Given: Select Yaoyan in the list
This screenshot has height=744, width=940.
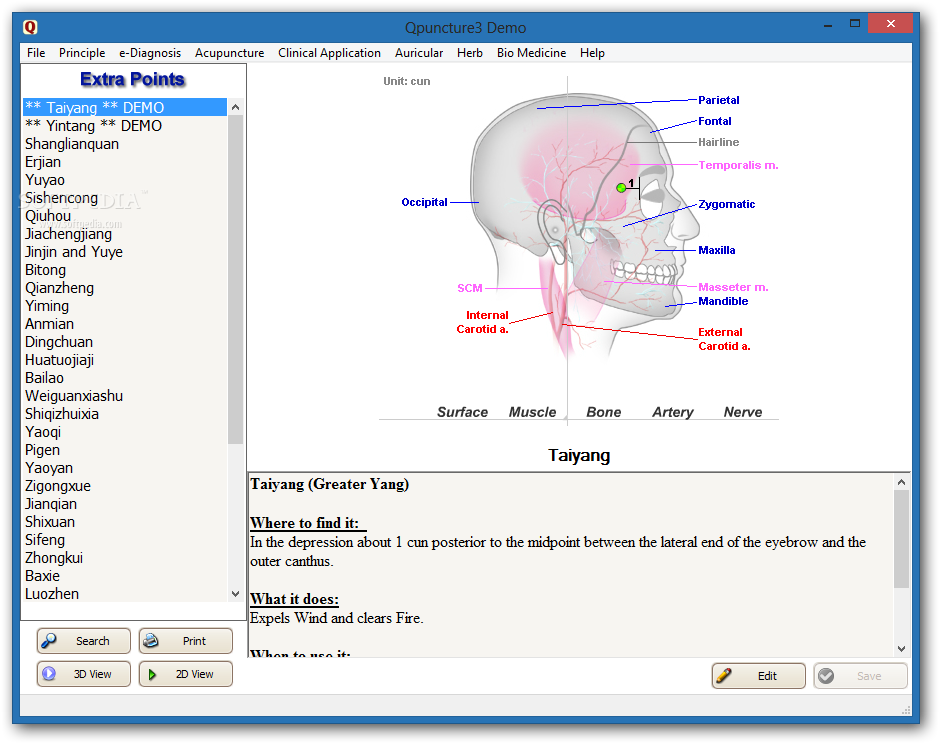Looking at the screenshot, I should (125, 468).
